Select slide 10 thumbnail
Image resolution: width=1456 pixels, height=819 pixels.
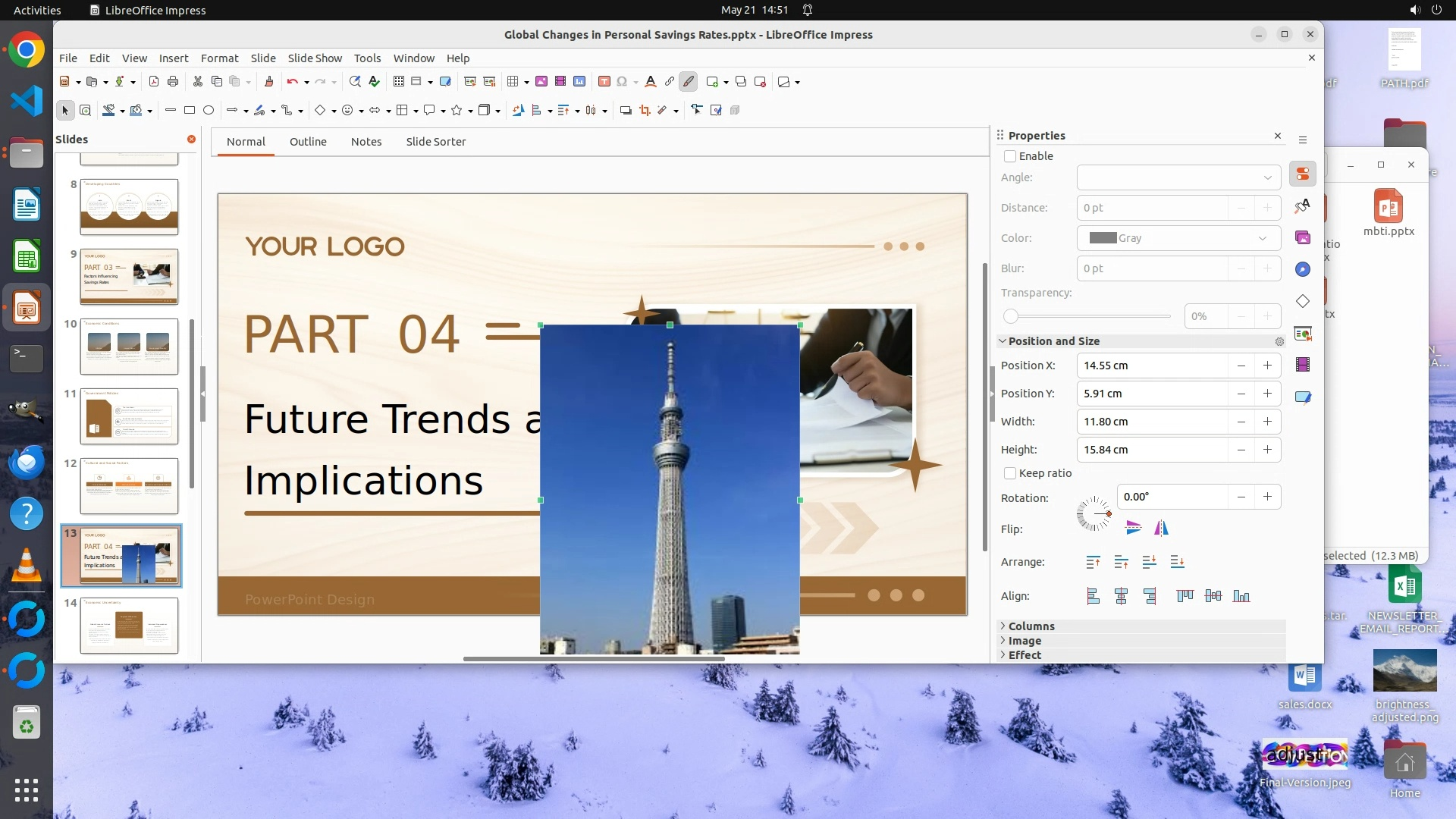(129, 347)
